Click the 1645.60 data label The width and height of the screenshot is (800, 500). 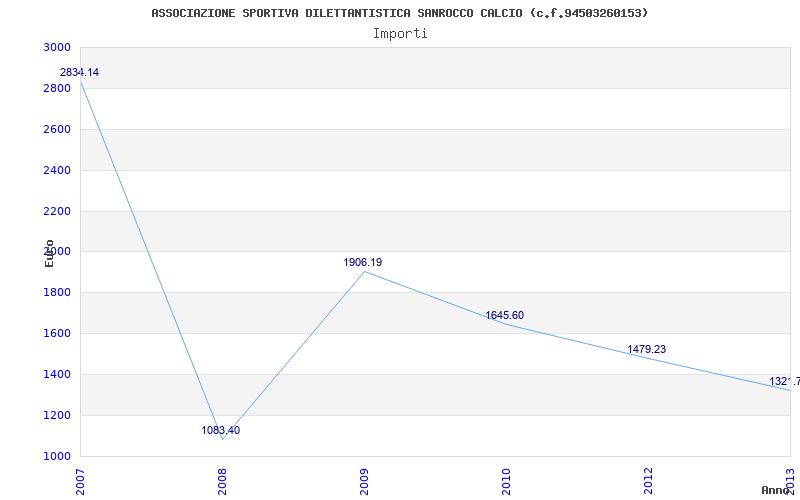point(505,315)
